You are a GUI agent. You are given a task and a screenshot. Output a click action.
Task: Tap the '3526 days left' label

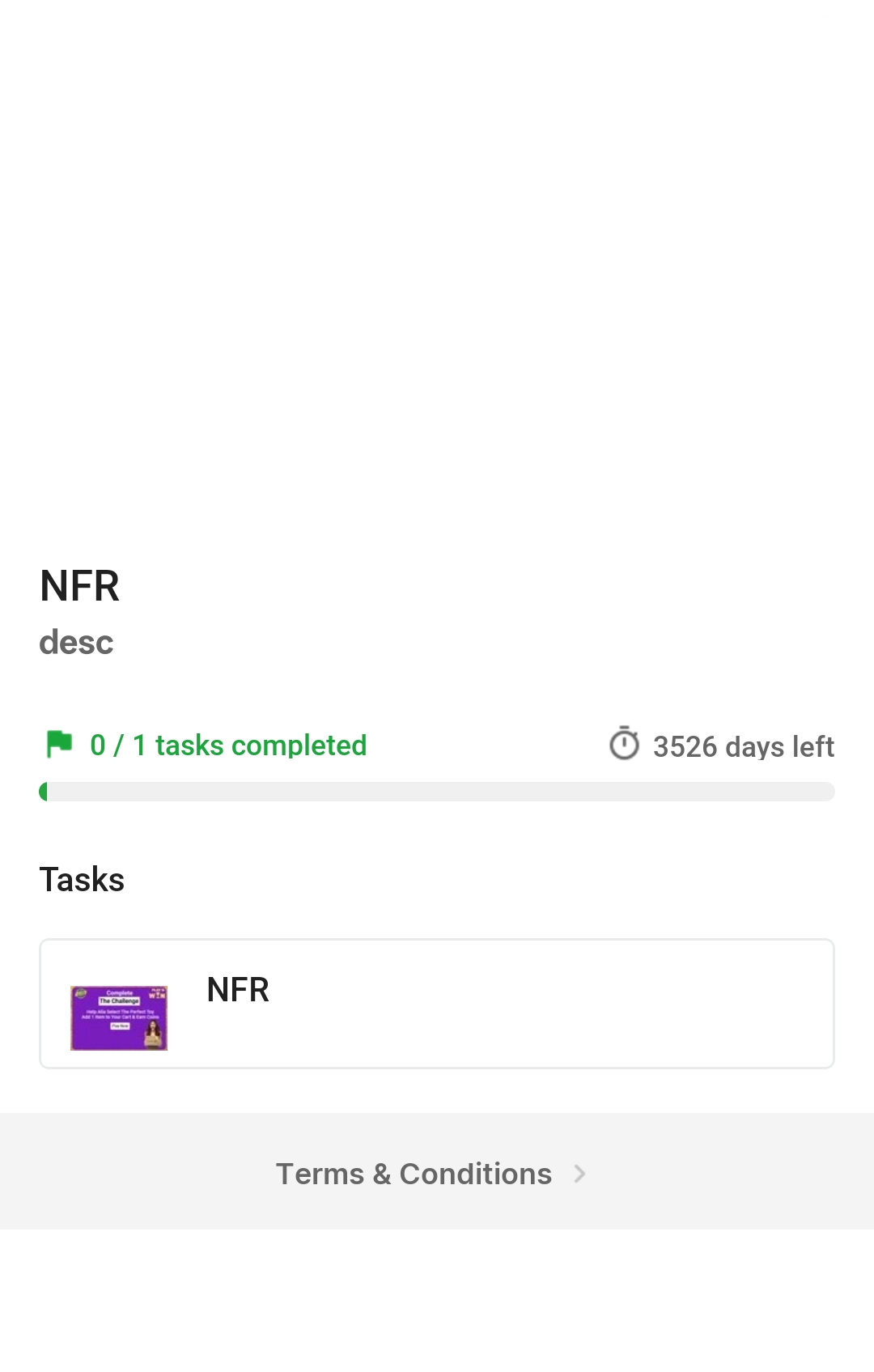743,746
